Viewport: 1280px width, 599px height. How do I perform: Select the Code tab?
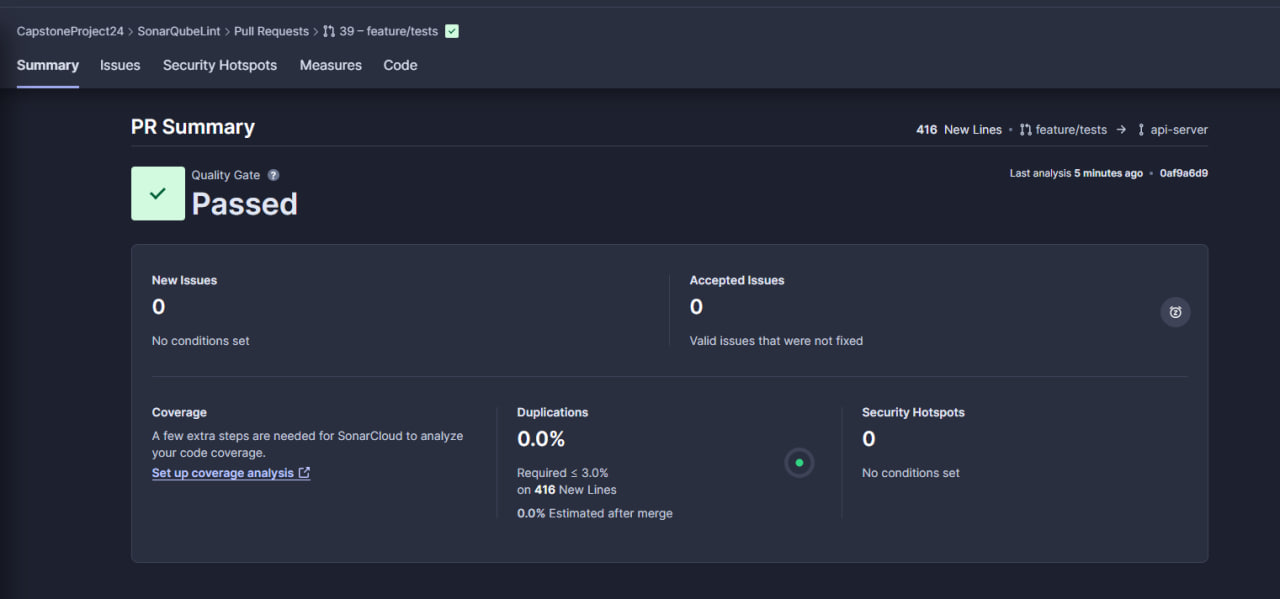click(400, 65)
